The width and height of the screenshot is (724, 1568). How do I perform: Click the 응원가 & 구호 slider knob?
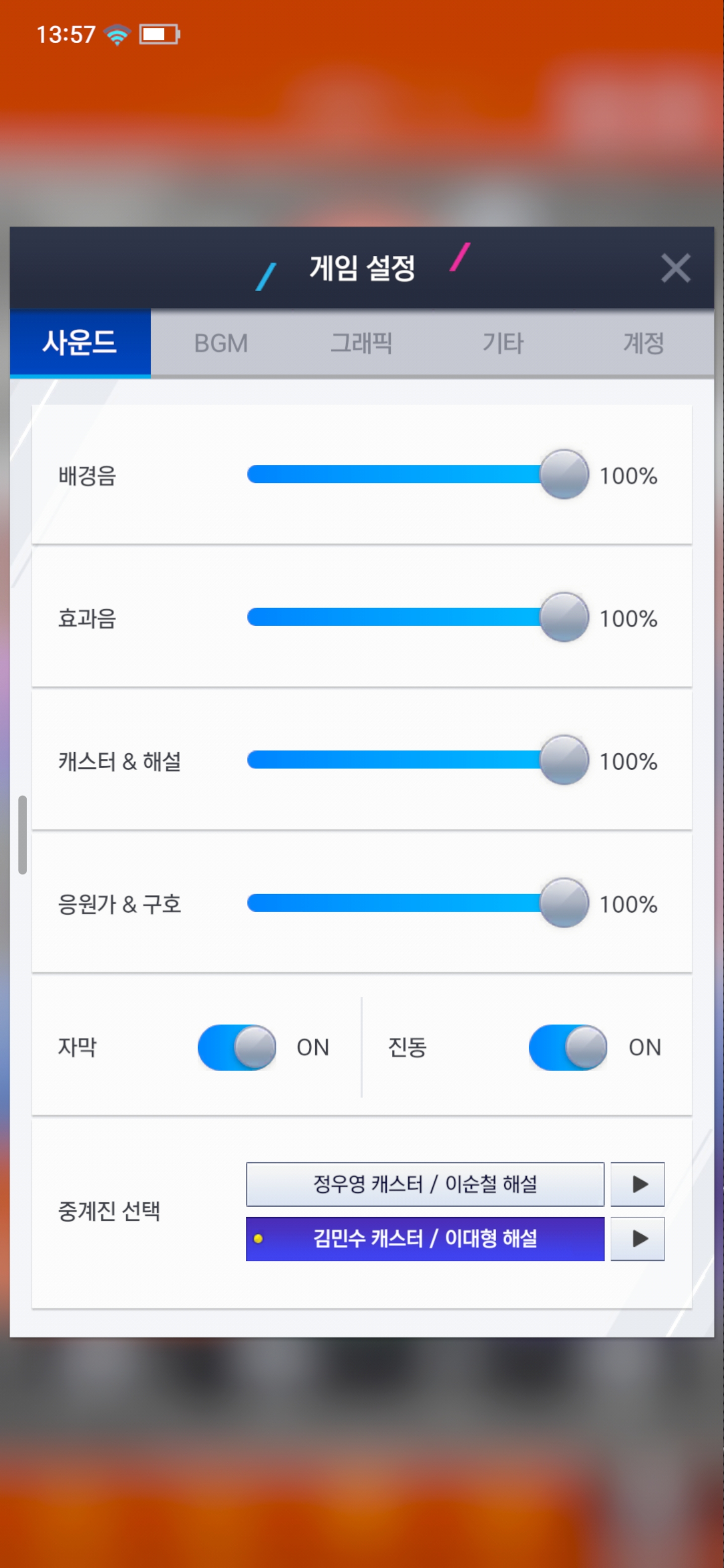(564, 903)
